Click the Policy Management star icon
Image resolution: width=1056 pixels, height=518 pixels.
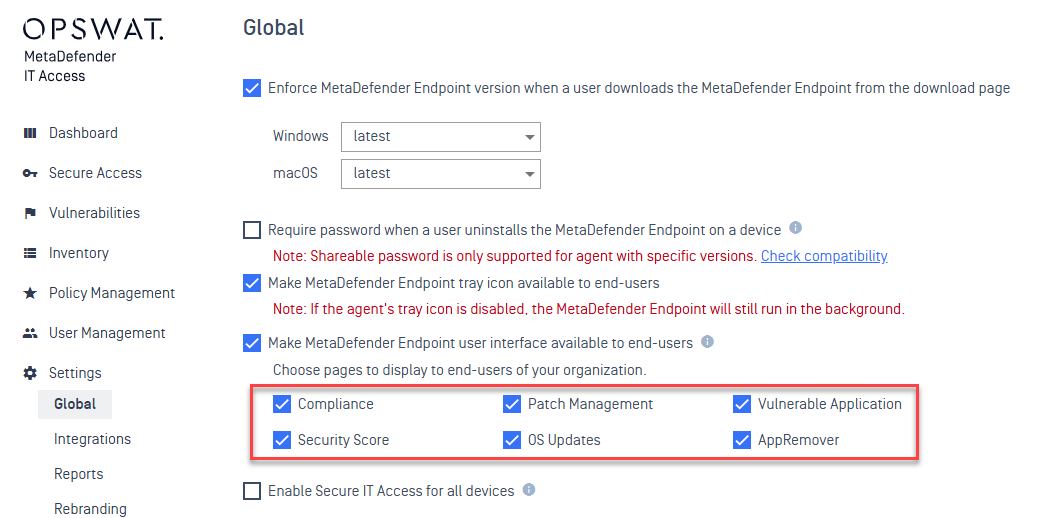[x=30, y=294]
